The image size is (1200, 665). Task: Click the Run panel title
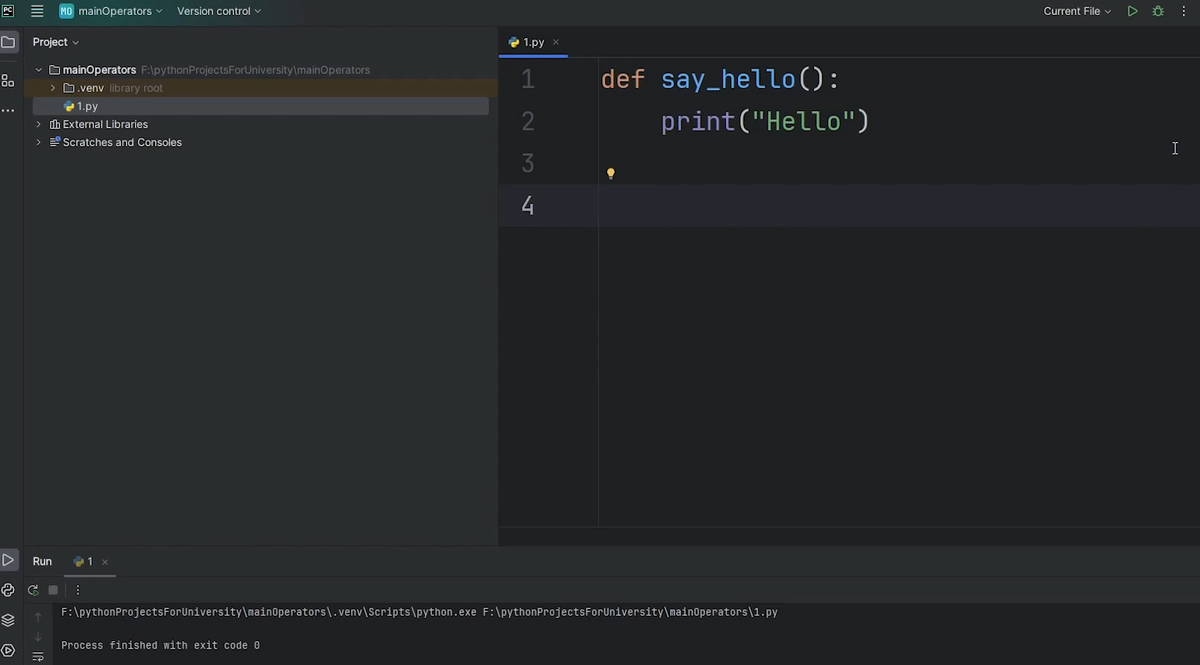42,562
